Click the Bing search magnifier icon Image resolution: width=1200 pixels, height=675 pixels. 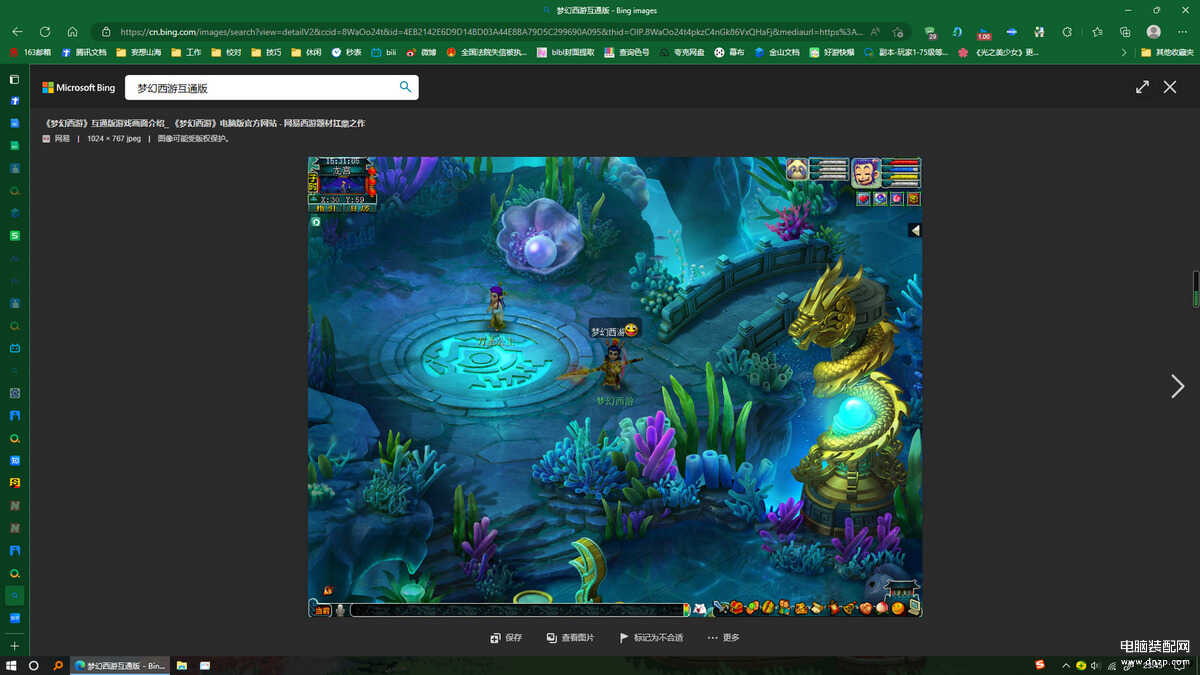405,87
